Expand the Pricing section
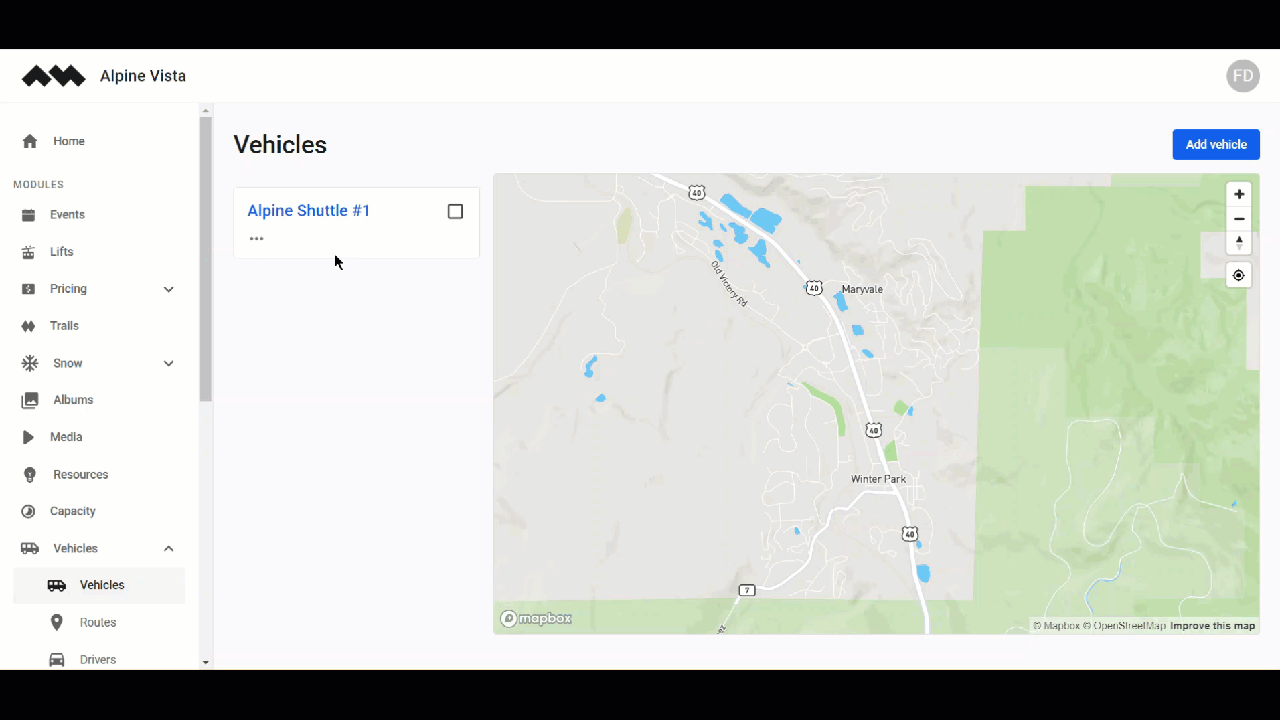The image size is (1280, 720). (x=168, y=288)
